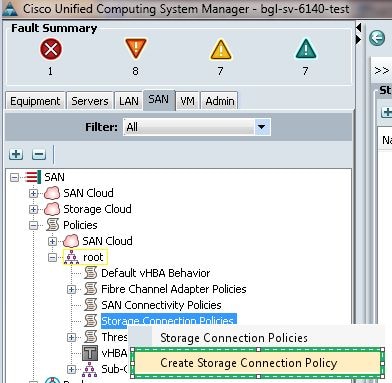Select the SAN tab
The height and width of the screenshot is (383, 392).
click(x=159, y=99)
